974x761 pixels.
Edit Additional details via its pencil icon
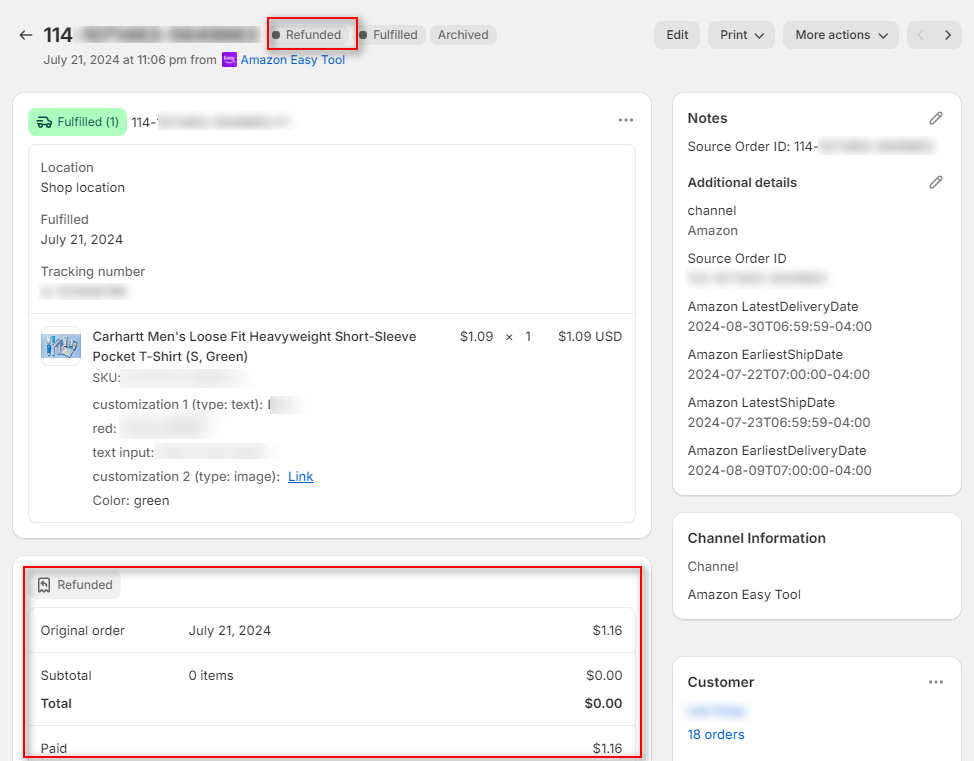click(936, 182)
